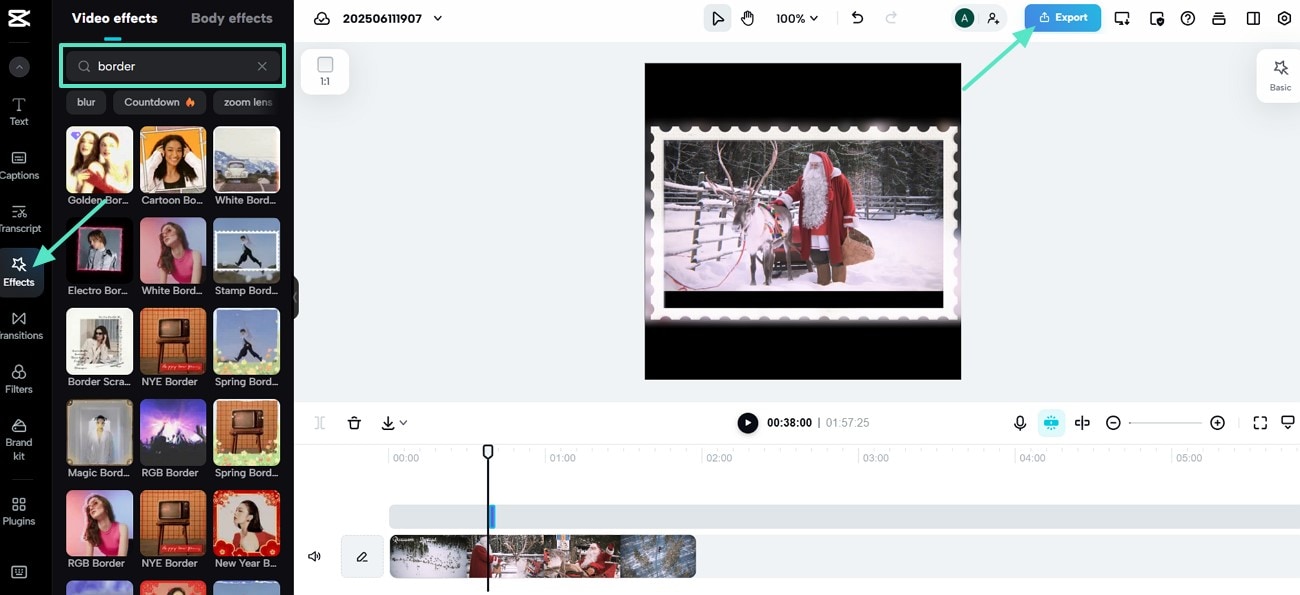Open the Plugins panel
The width and height of the screenshot is (1300, 595).
pos(19,512)
